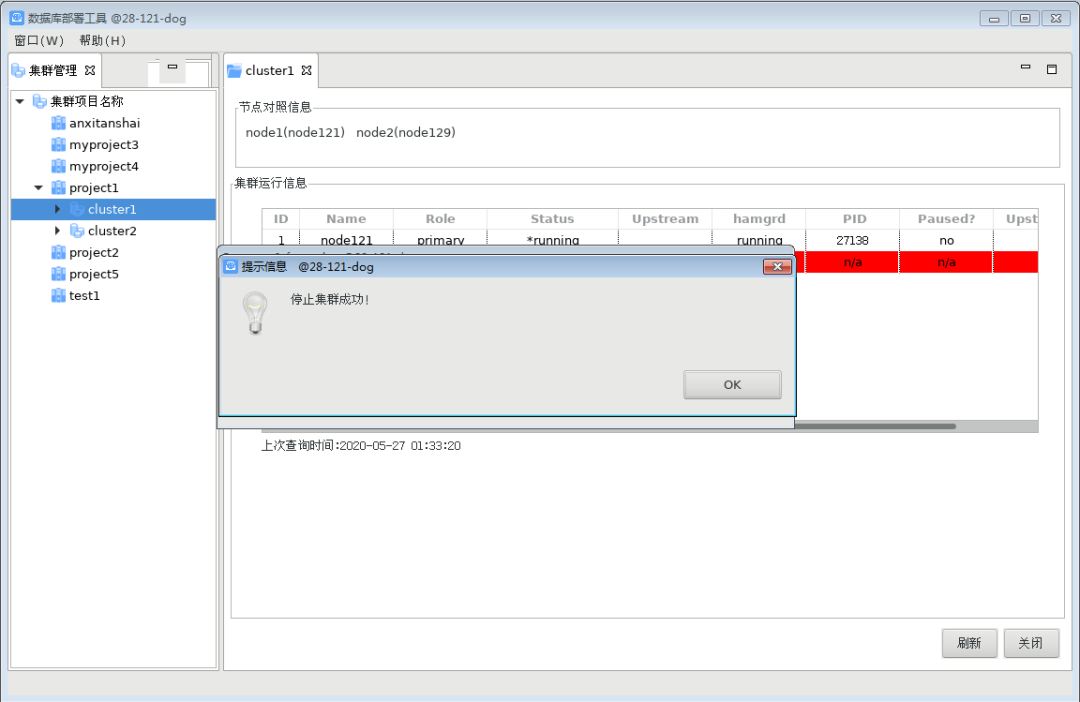
Task: Click the 数据库部署工具 window title icon
Action: (x=17, y=18)
